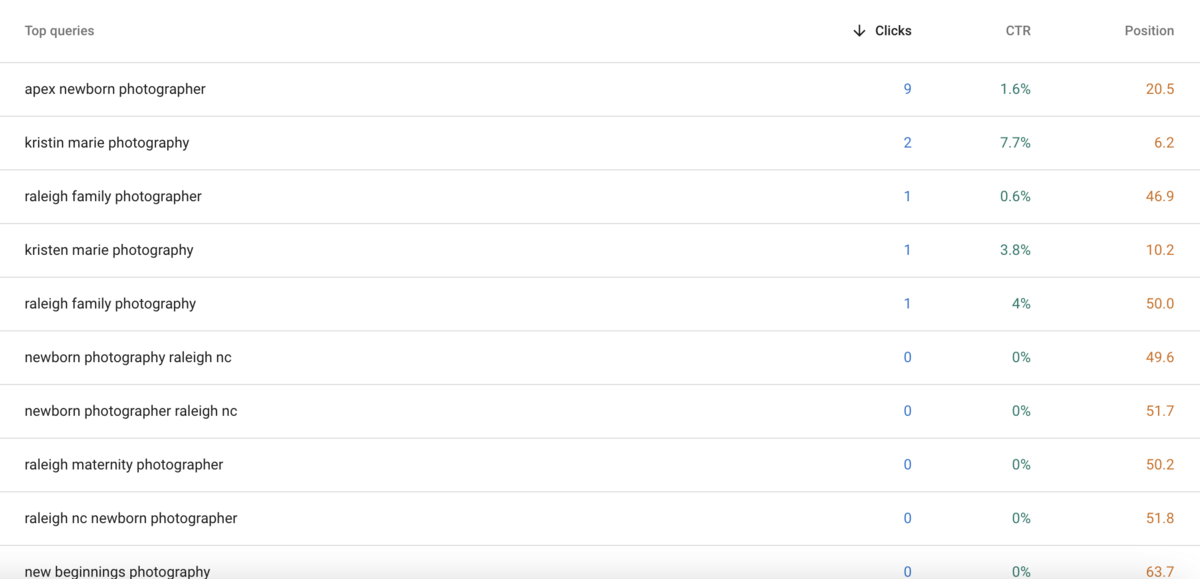This screenshot has width=1200, height=579.
Task: Click newborn photographer raleigh nc query
Action: click(x=131, y=411)
